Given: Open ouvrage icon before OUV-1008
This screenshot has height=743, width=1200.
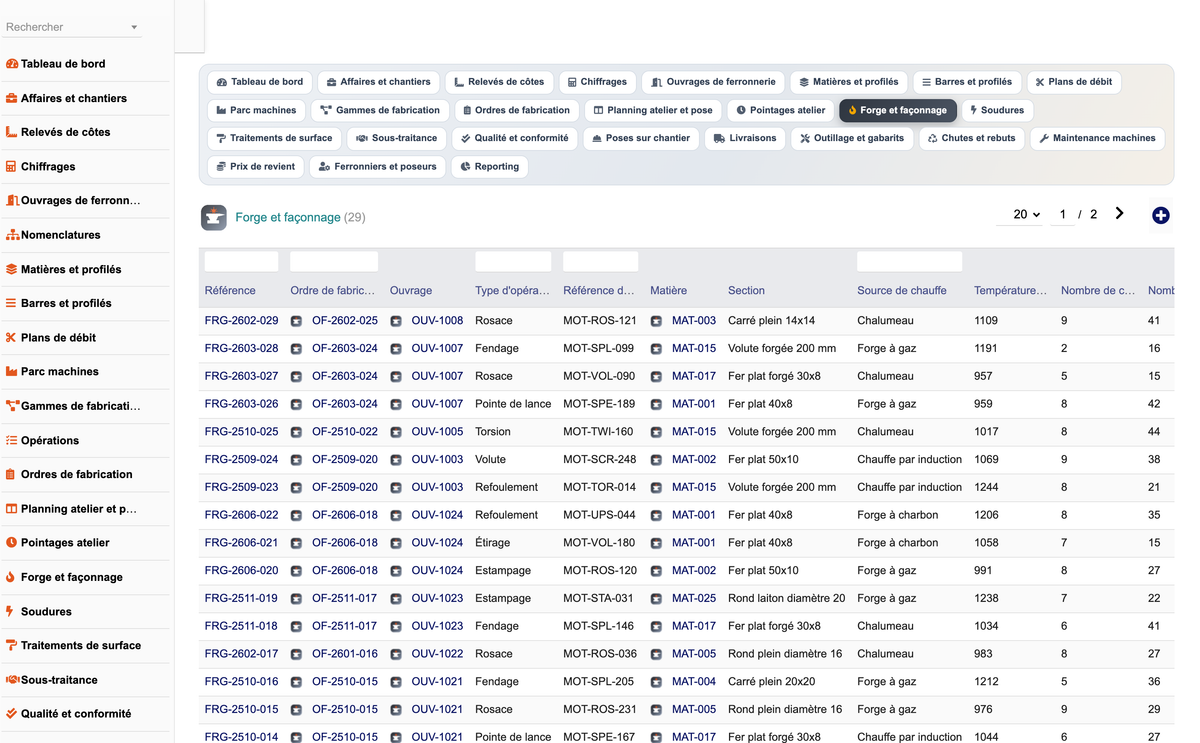Looking at the screenshot, I should tap(396, 321).
